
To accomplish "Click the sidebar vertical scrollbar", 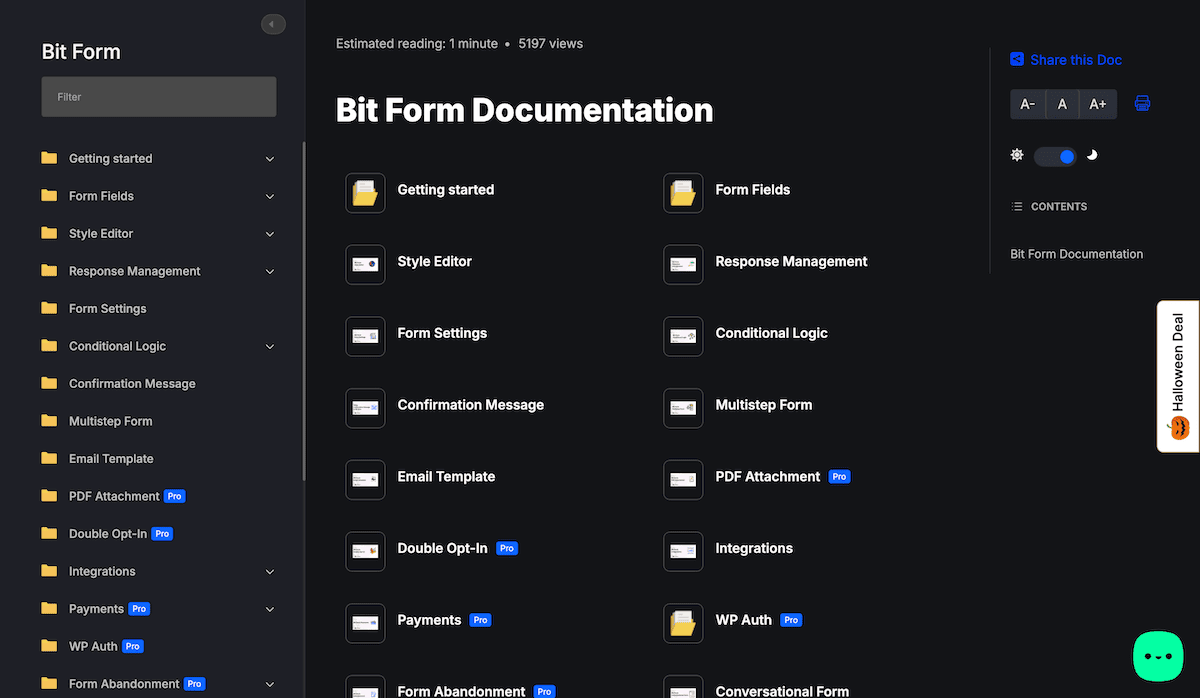I will 304,310.
